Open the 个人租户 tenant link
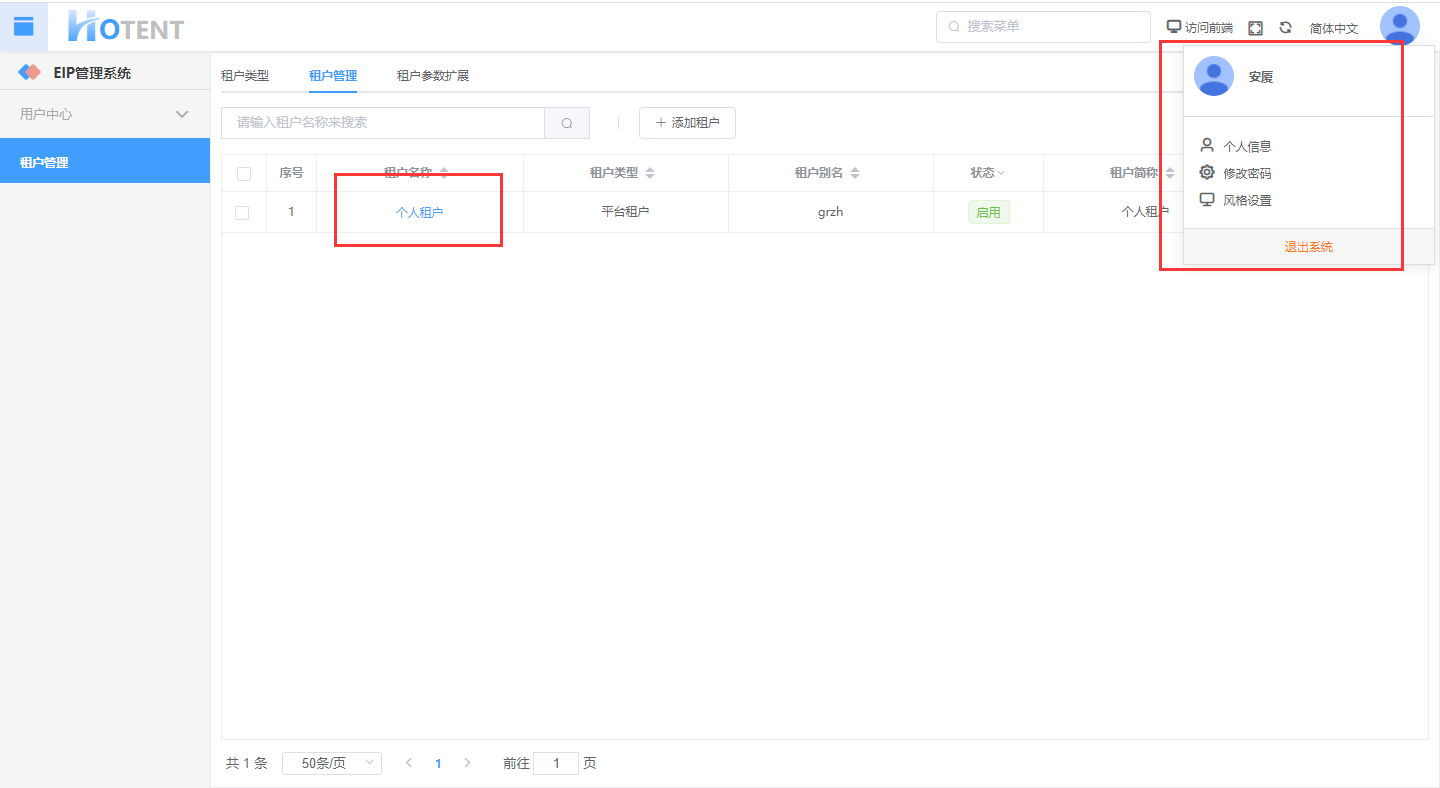The image size is (1440, 788). click(x=419, y=212)
